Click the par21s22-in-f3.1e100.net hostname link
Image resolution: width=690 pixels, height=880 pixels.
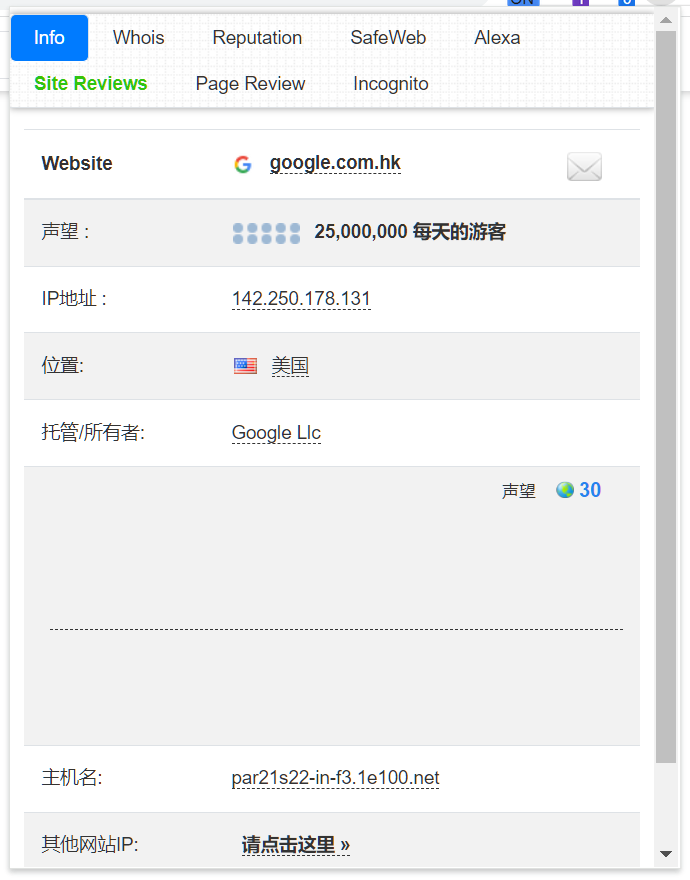click(x=335, y=778)
